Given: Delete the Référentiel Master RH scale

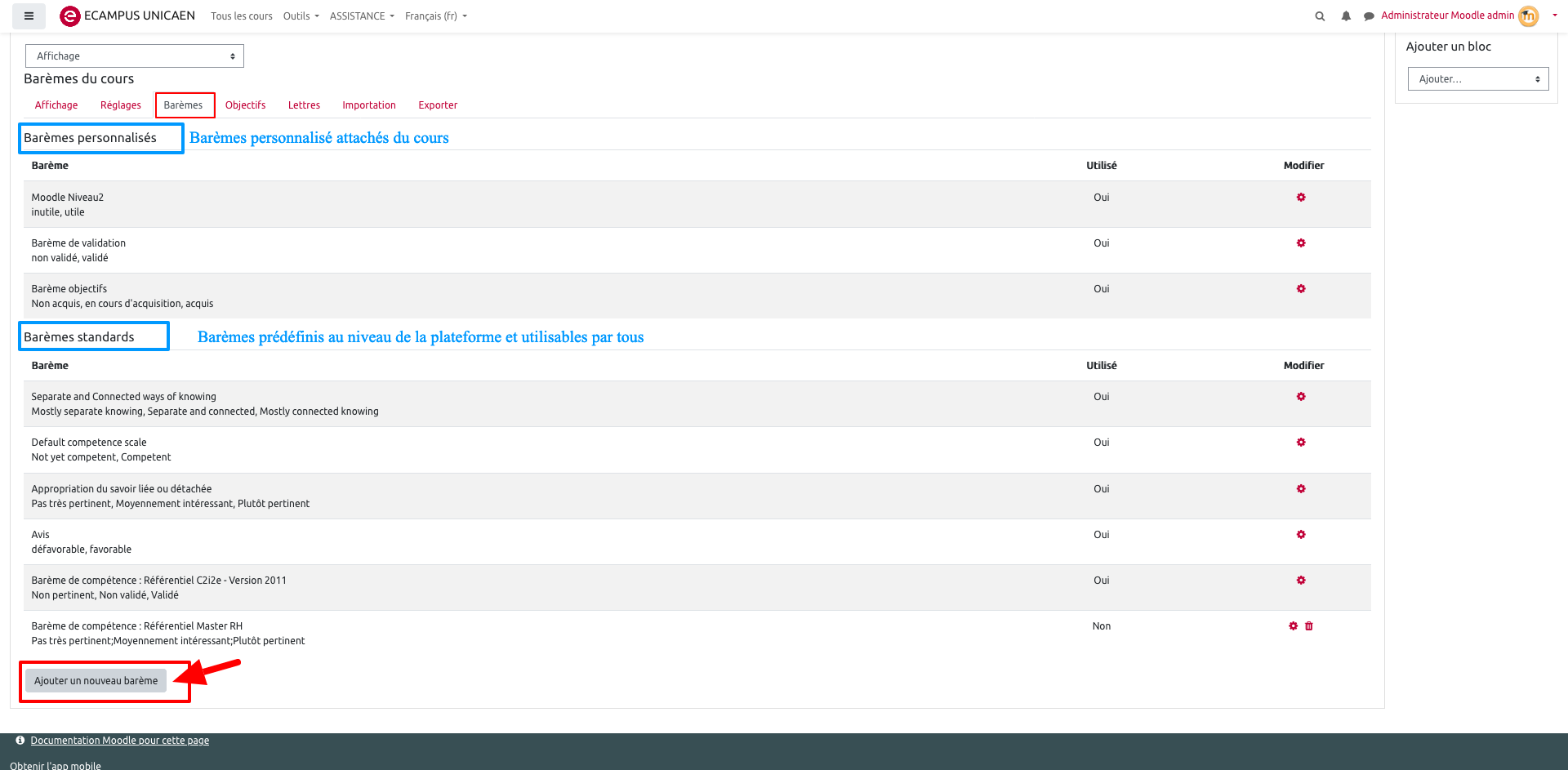Looking at the screenshot, I should click(1309, 626).
